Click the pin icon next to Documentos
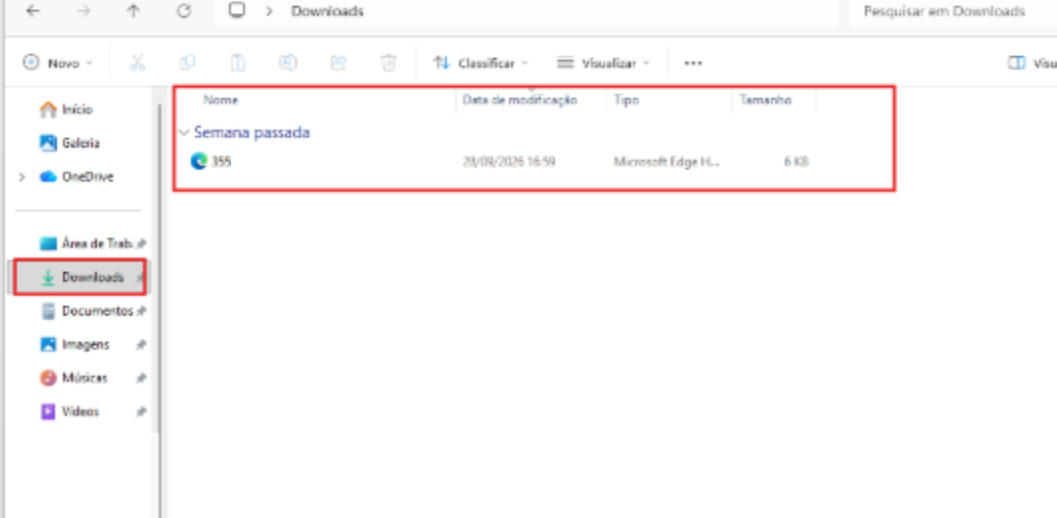Image resolution: width=1057 pixels, height=518 pixels. point(141,311)
